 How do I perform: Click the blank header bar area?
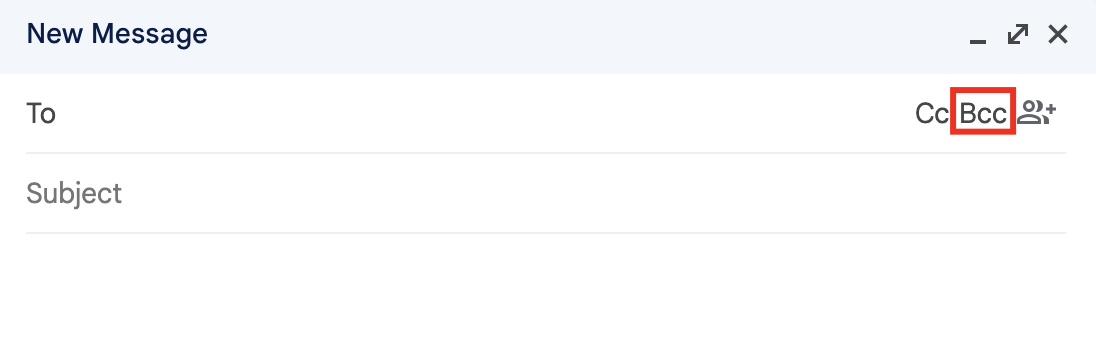(587, 35)
